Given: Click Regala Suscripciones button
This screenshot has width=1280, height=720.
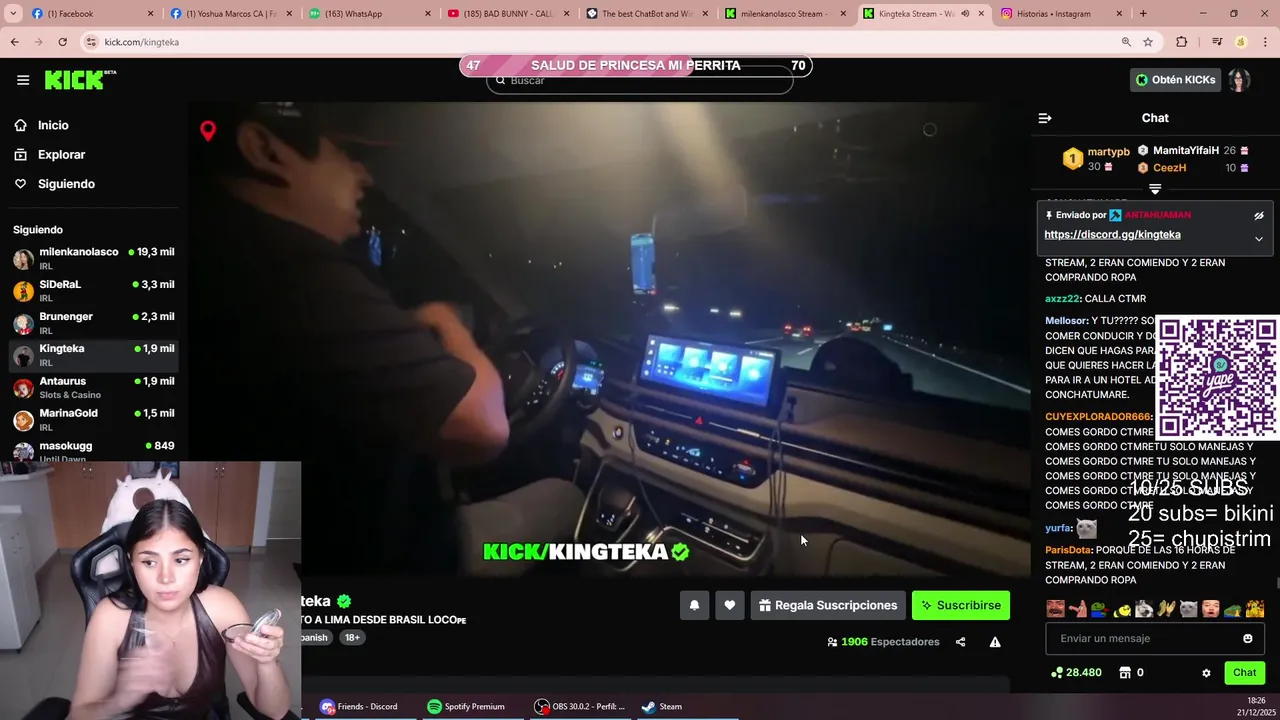Looking at the screenshot, I should 828,605.
